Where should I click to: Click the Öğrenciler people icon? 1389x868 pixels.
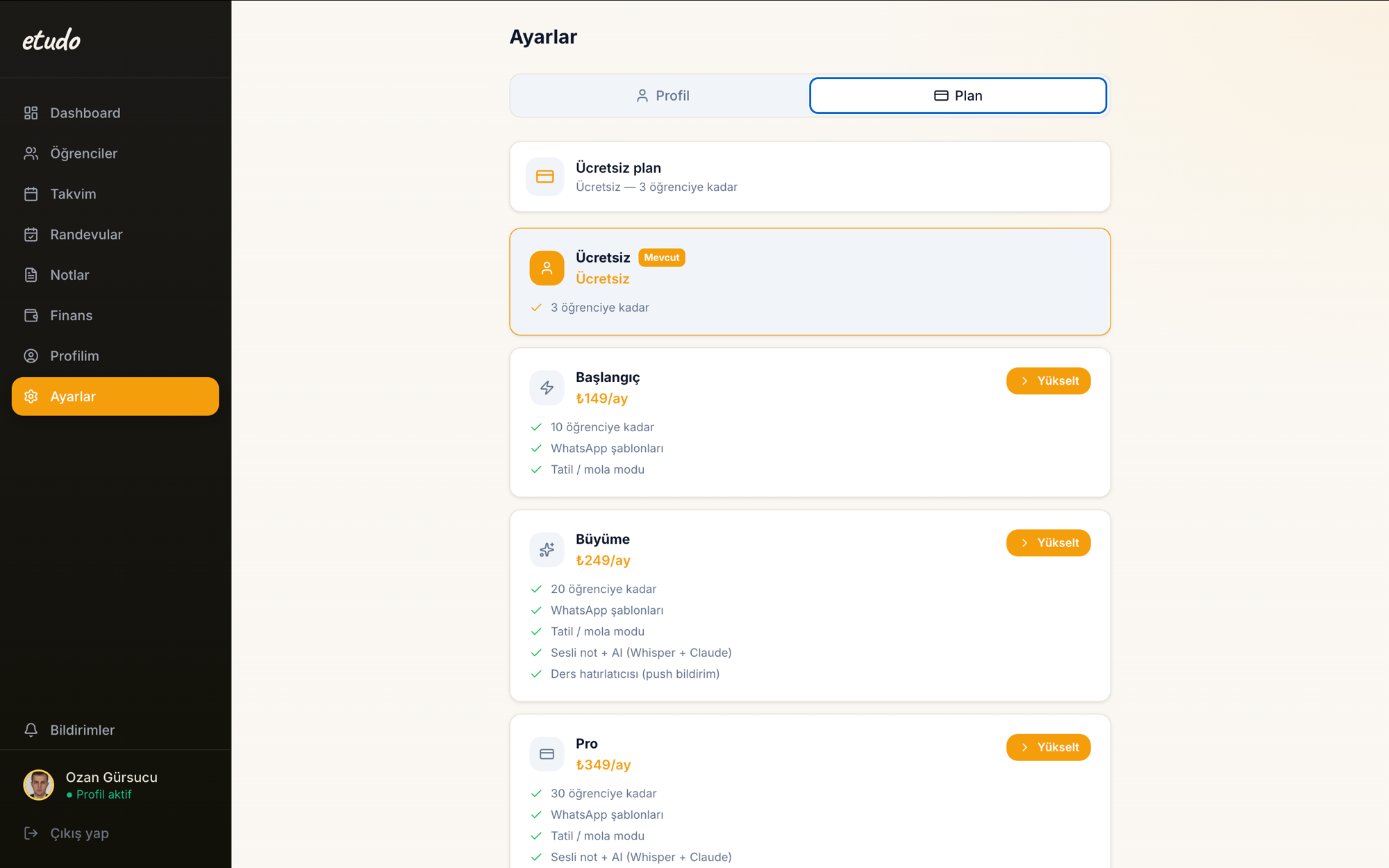(x=31, y=153)
